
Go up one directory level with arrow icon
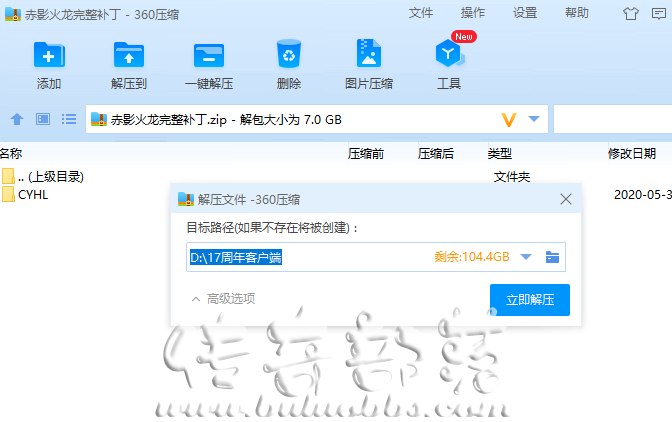(x=17, y=119)
